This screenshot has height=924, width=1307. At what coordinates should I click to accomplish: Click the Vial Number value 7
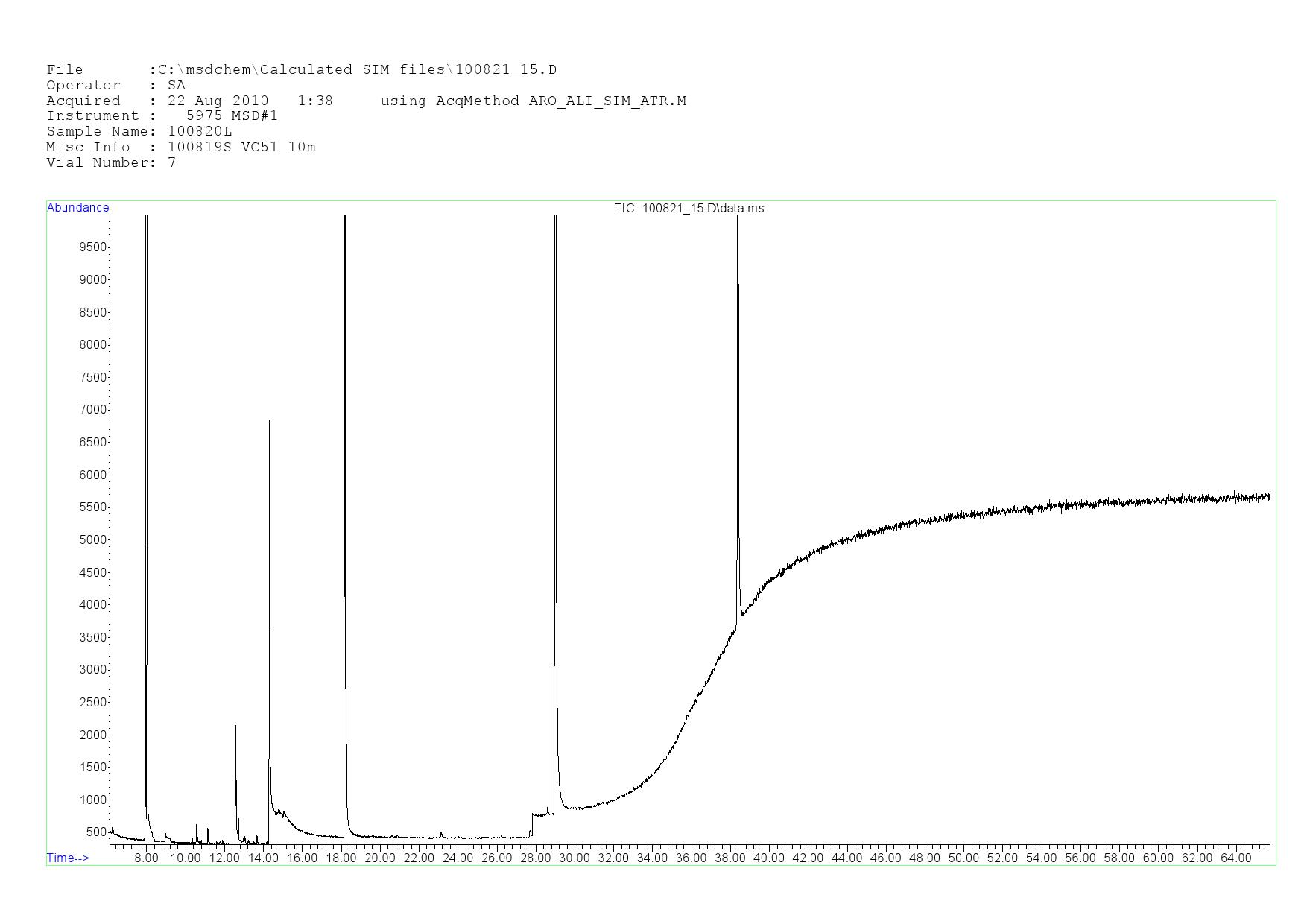[x=172, y=162]
